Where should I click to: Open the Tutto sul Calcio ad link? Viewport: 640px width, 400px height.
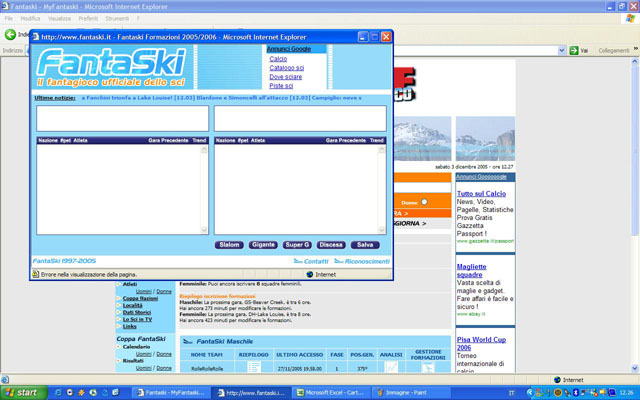click(x=481, y=193)
